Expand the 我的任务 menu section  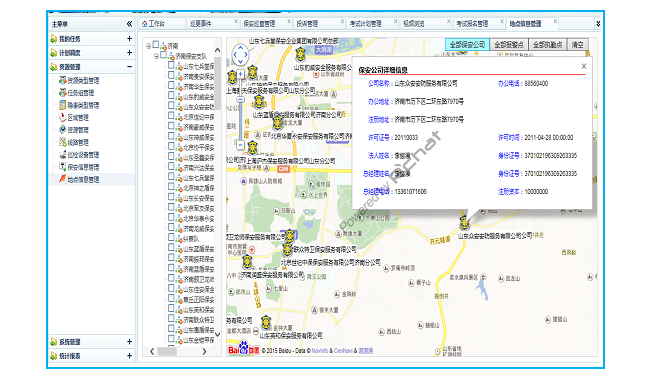point(129,39)
